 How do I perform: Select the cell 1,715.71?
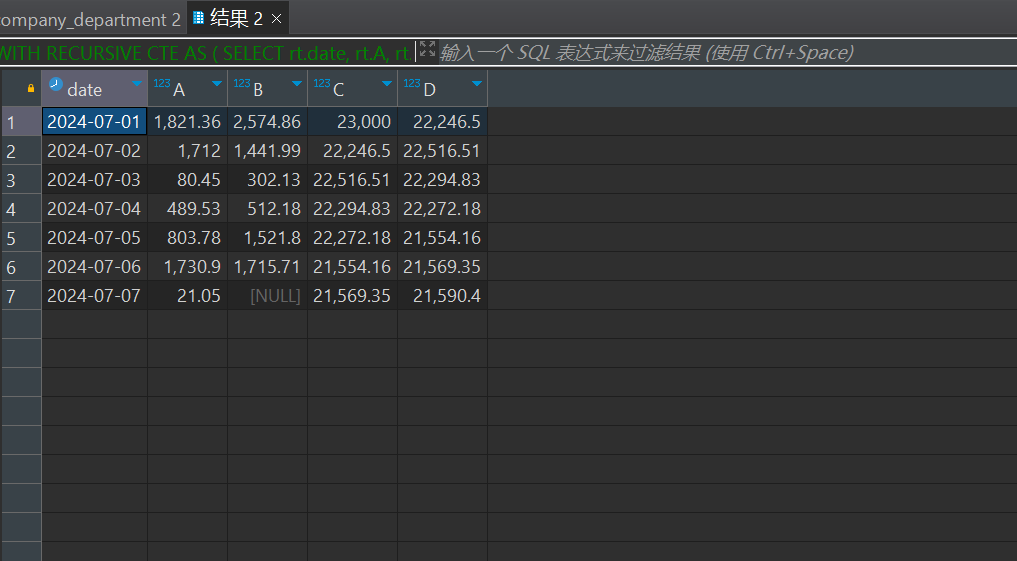(x=267, y=267)
